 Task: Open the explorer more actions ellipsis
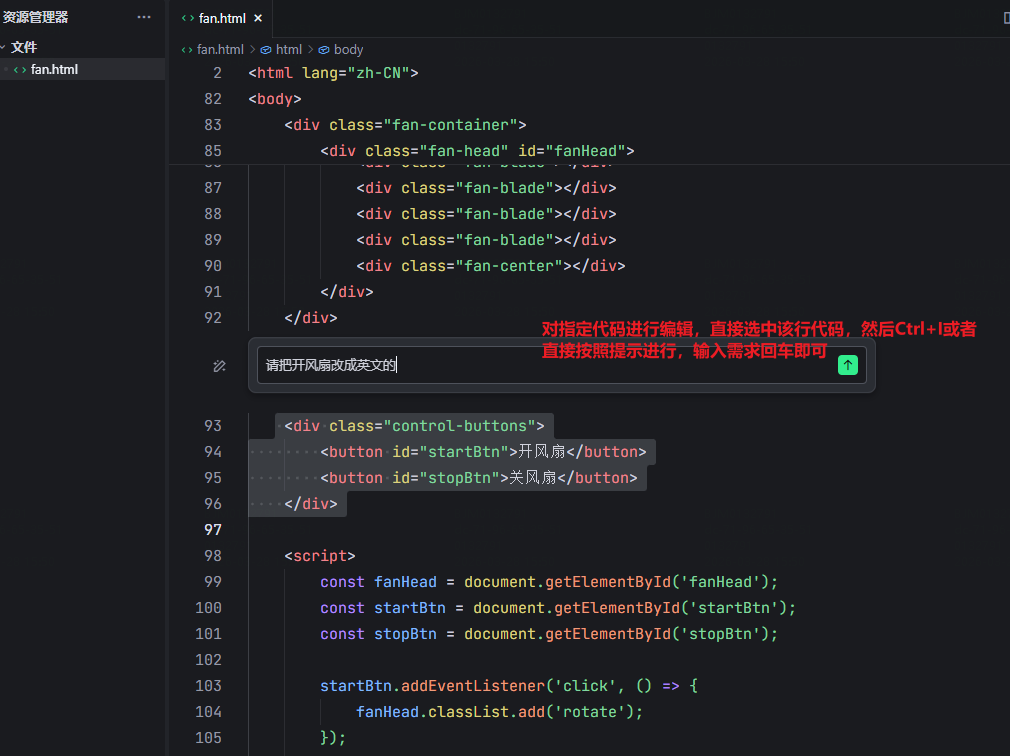coord(144,17)
